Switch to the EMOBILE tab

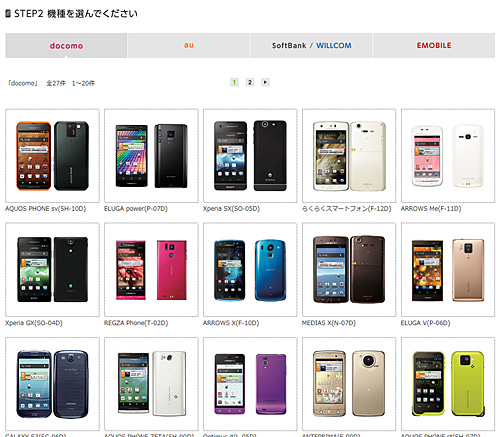point(434,45)
